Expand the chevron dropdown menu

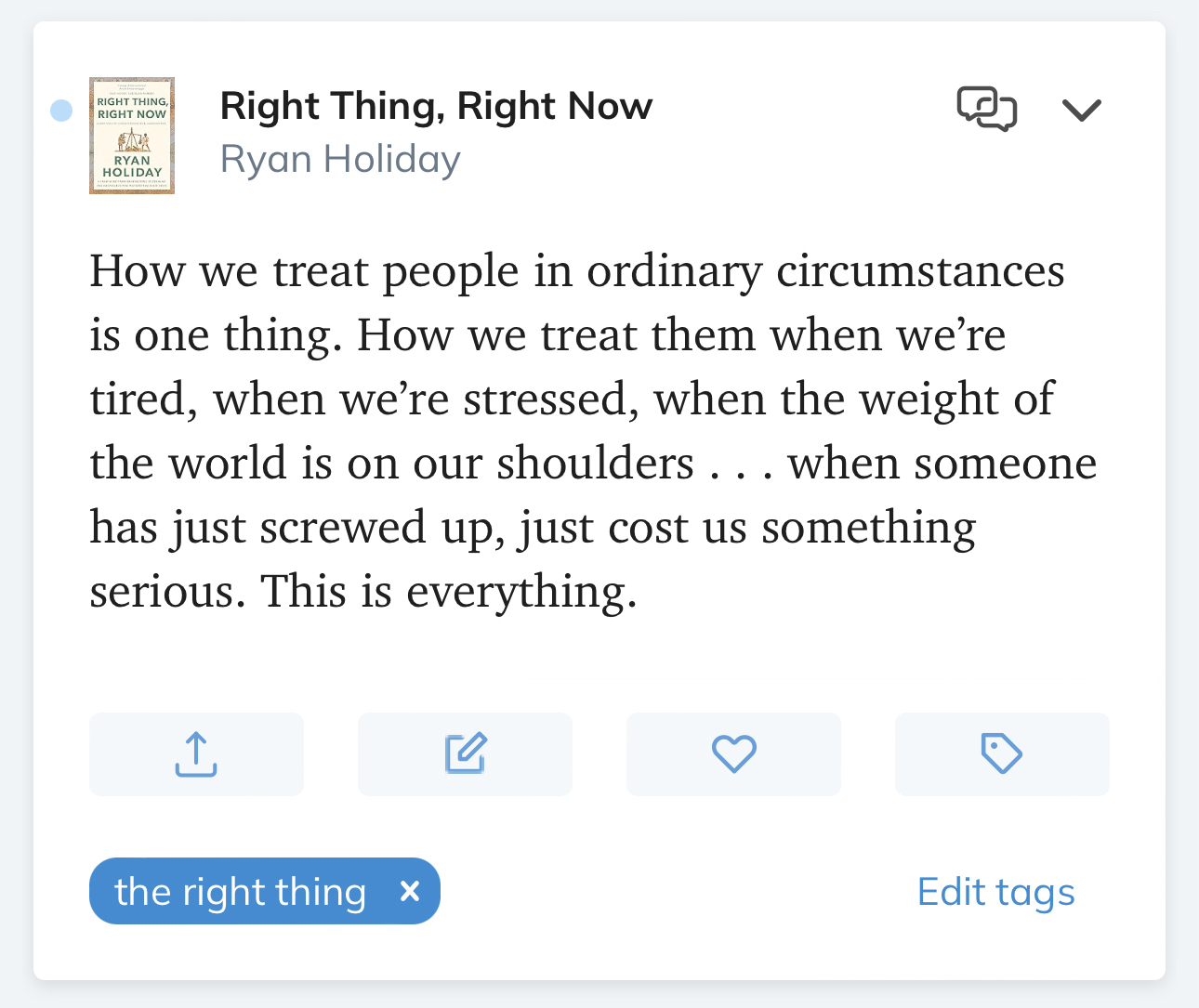pyautogui.click(x=1082, y=111)
